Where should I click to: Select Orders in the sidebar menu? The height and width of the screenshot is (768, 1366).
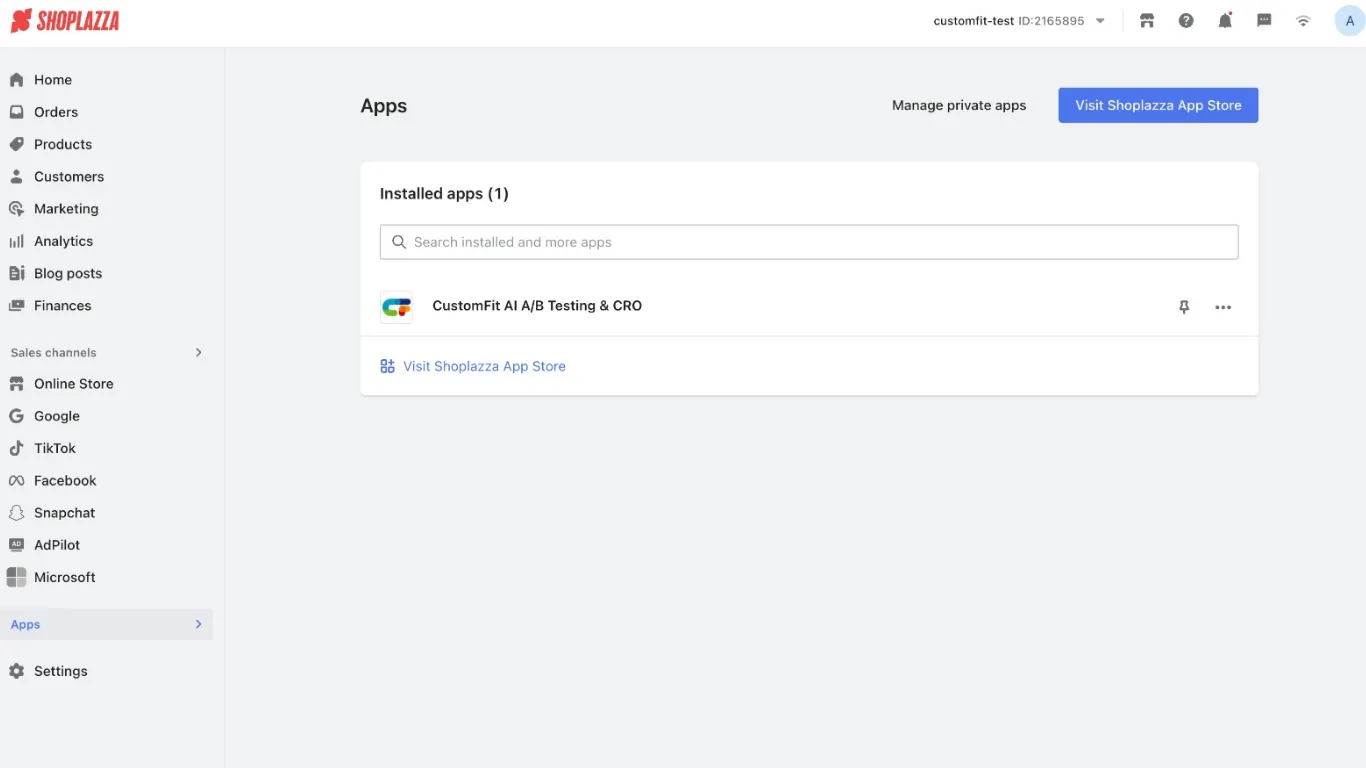[x=55, y=112]
